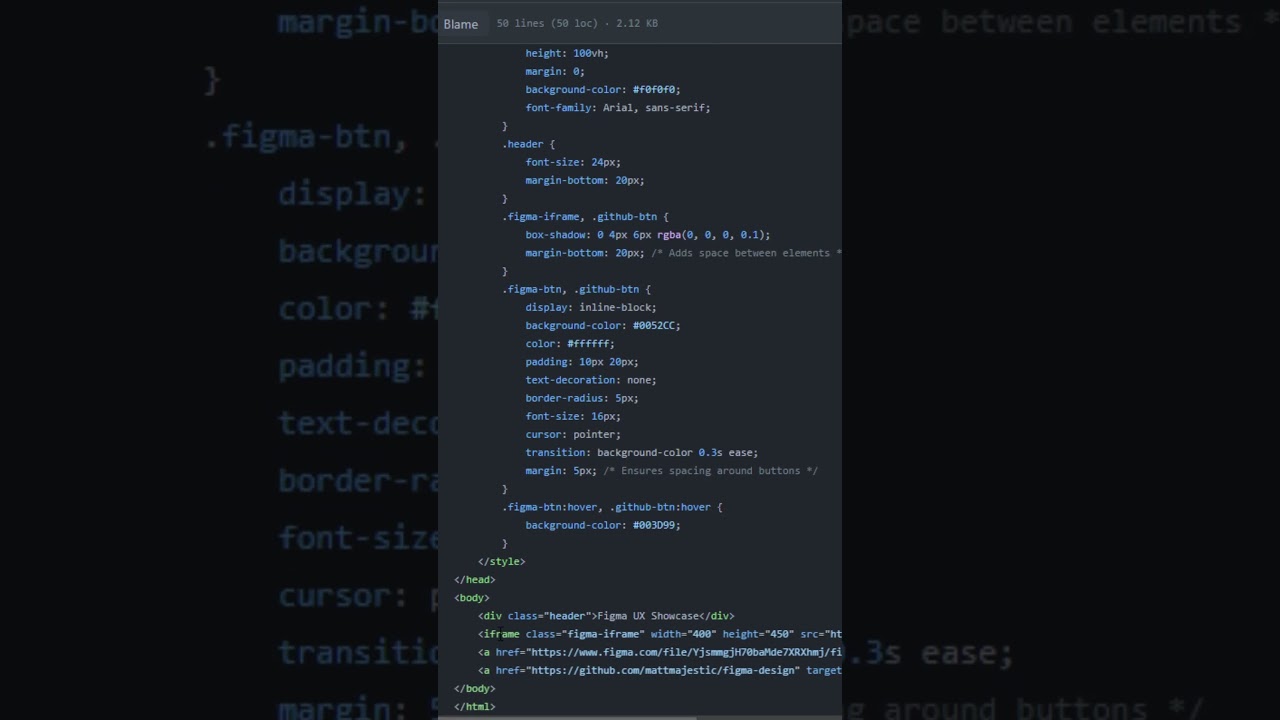The height and width of the screenshot is (720, 1280).
Task: Click the 'margin: 0;' code line
Action: tap(555, 71)
